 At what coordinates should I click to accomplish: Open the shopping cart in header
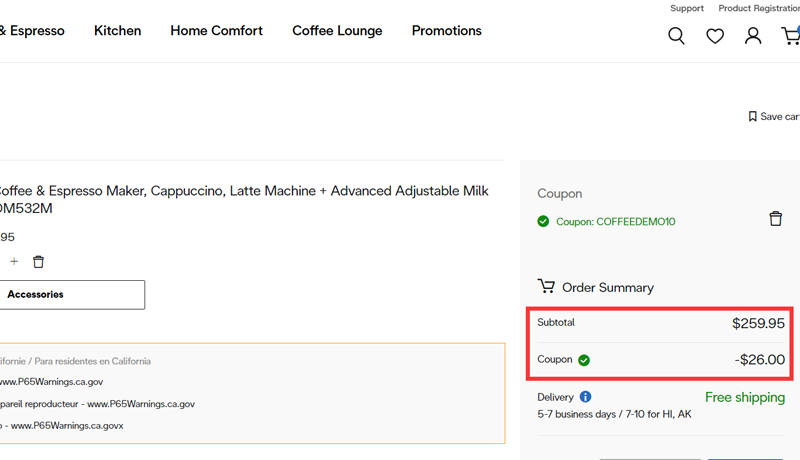(790, 36)
